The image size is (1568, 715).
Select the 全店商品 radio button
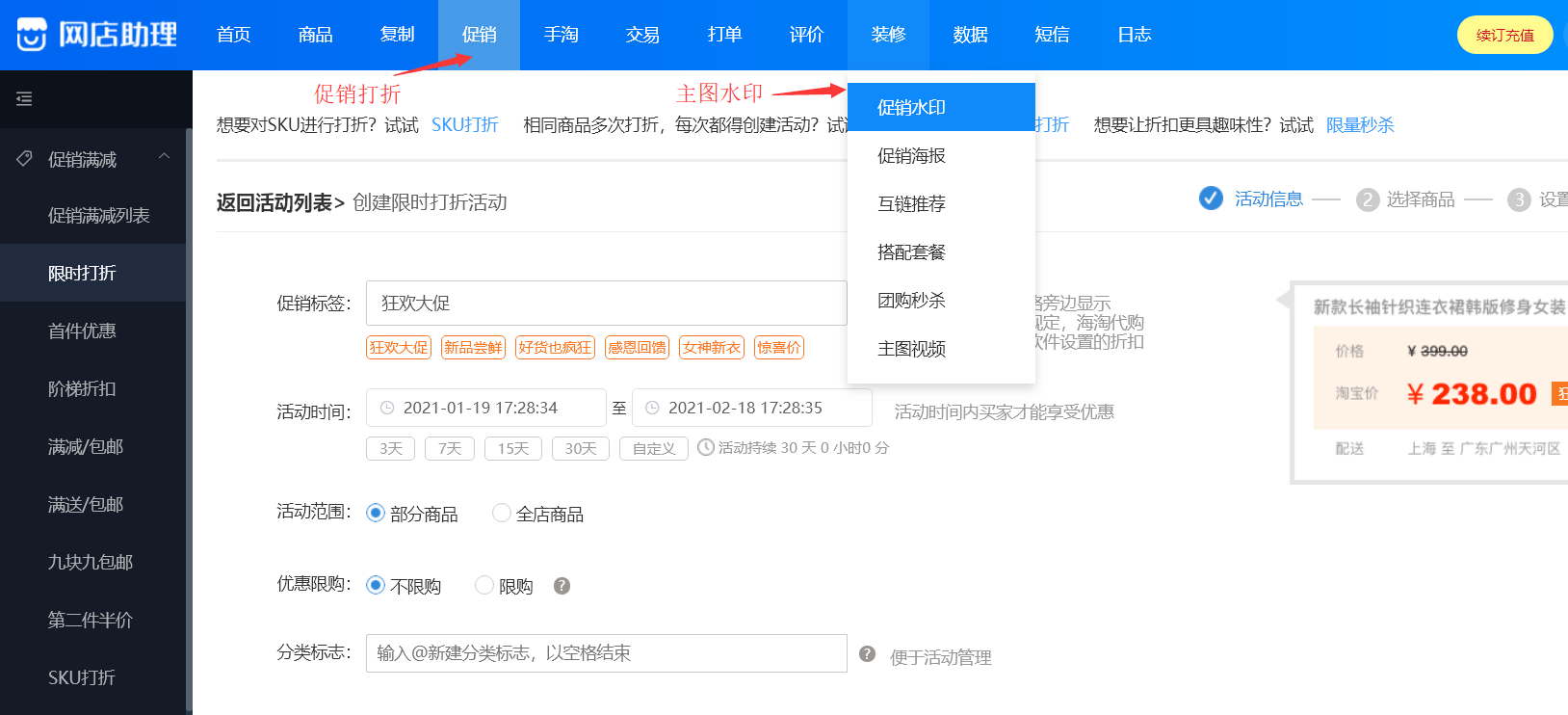[x=501, y=513]
